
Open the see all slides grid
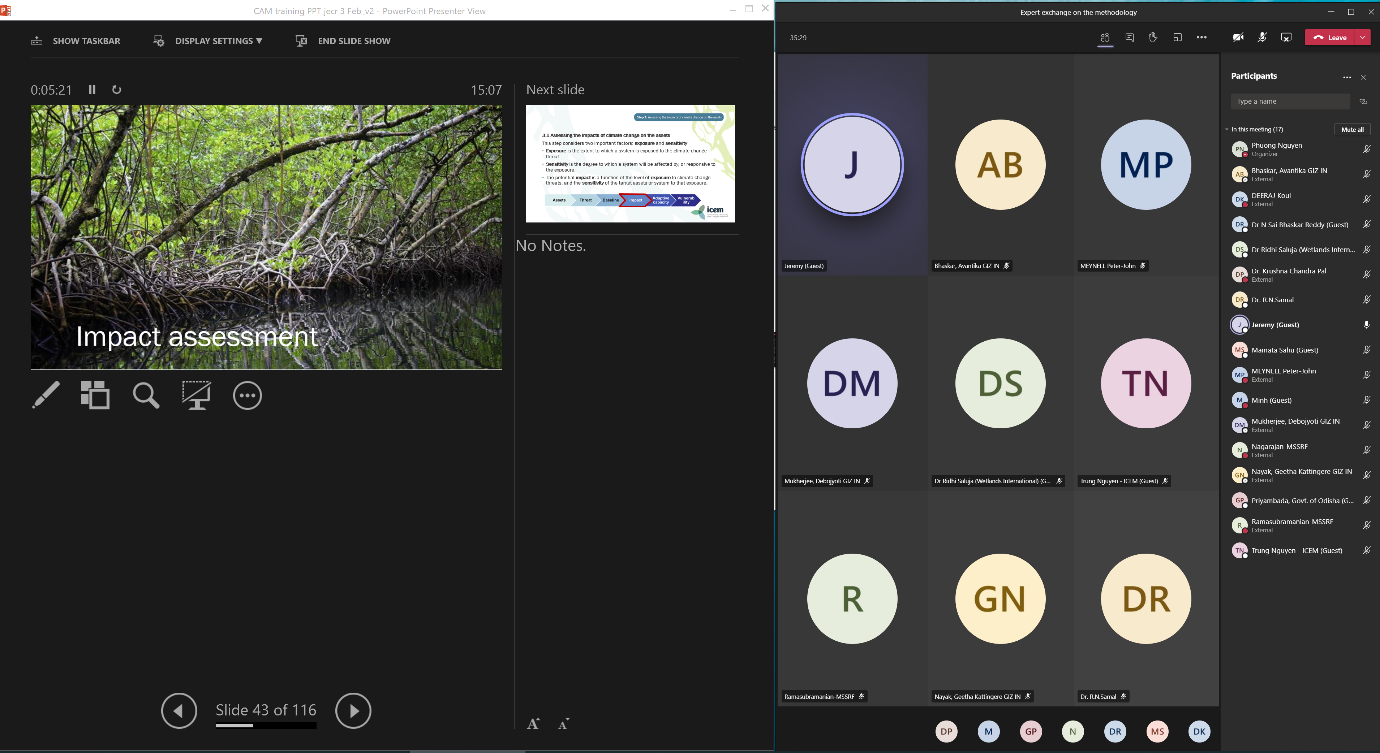pos(95,396)
